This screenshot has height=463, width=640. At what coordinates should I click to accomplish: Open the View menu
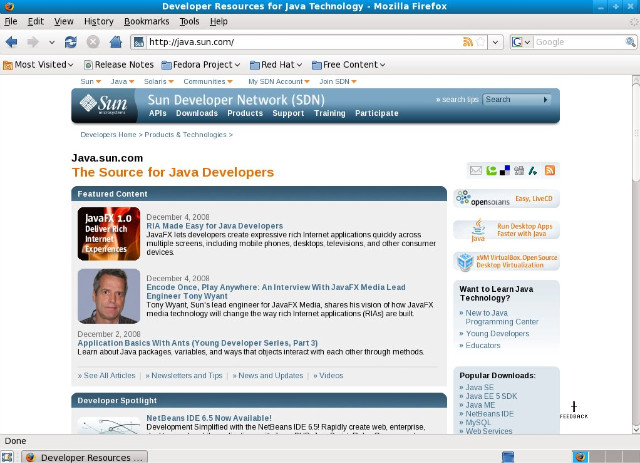pyautogui.click(x=64, y=21)
